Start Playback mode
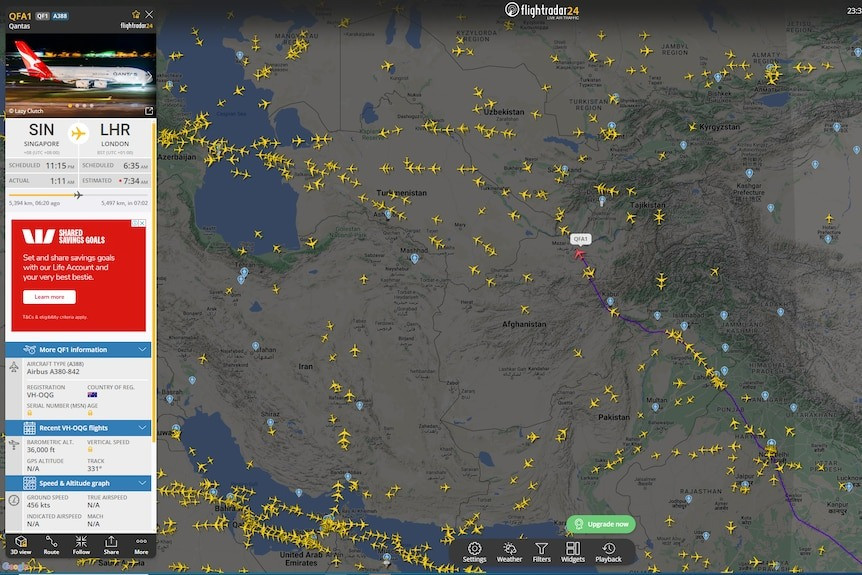862x575 pixels. 608,552
